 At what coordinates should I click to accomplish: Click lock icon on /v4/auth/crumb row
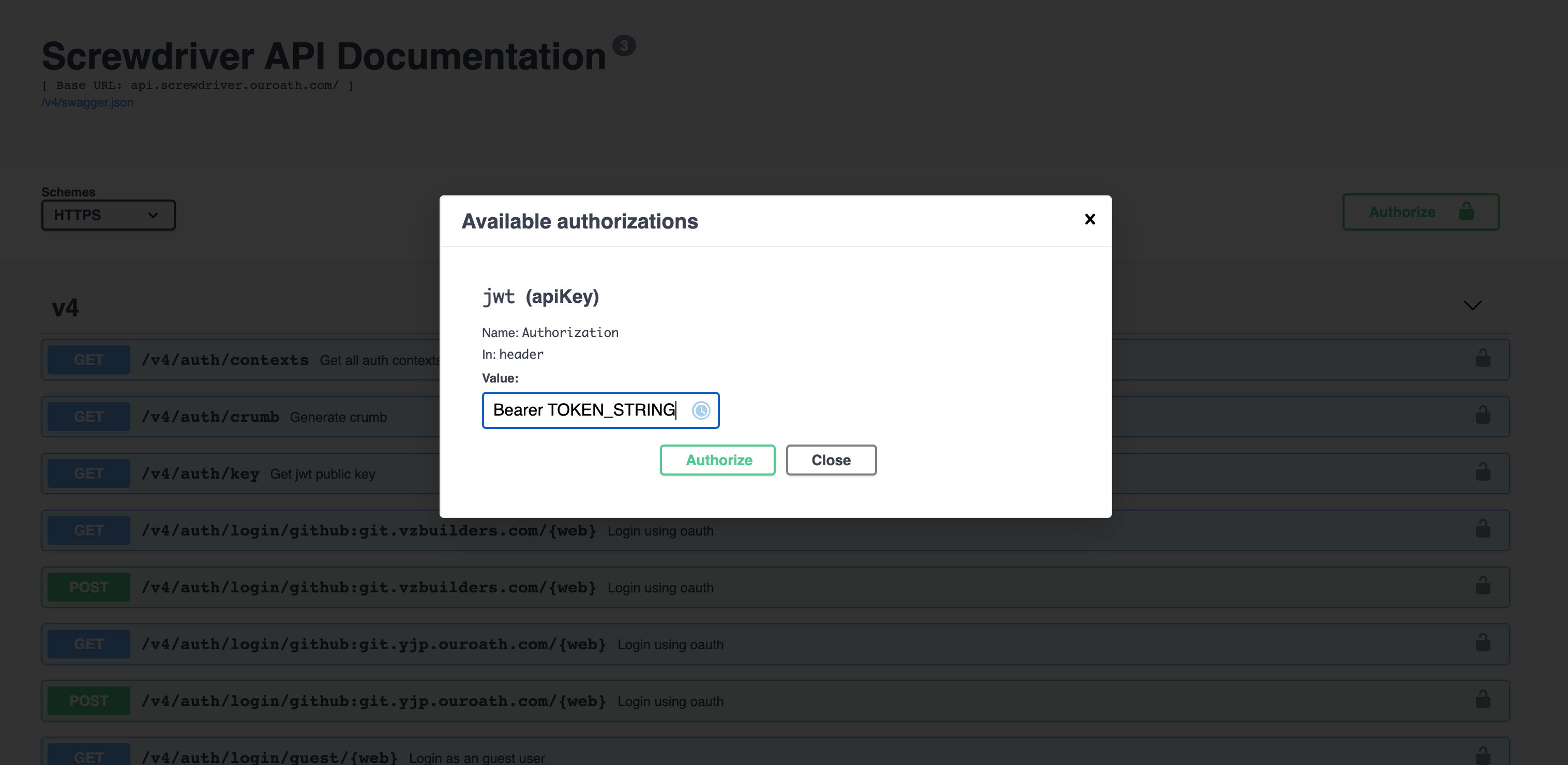(1483, 415)
